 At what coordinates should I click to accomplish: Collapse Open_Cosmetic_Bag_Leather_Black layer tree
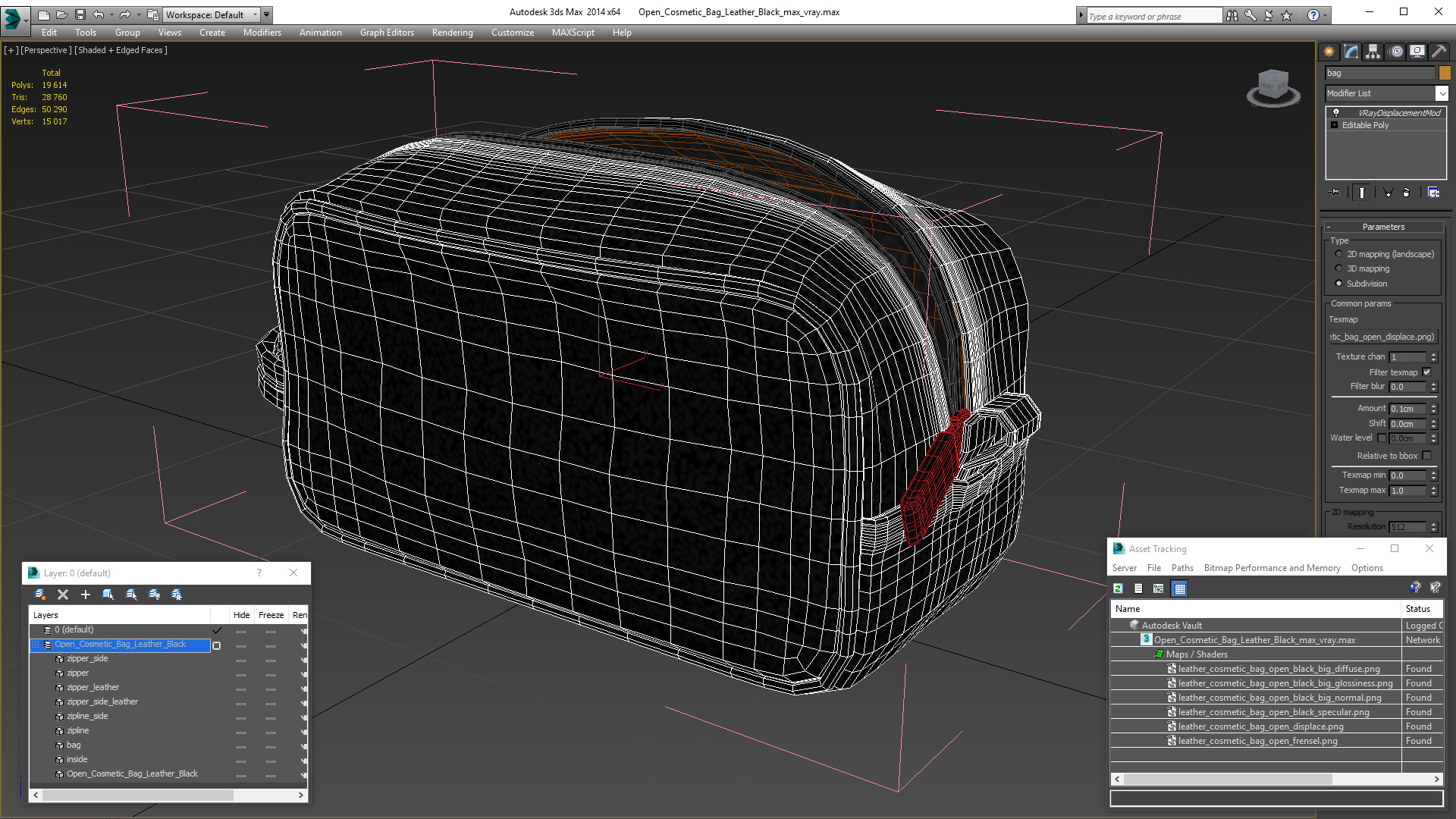pos(35,645)
